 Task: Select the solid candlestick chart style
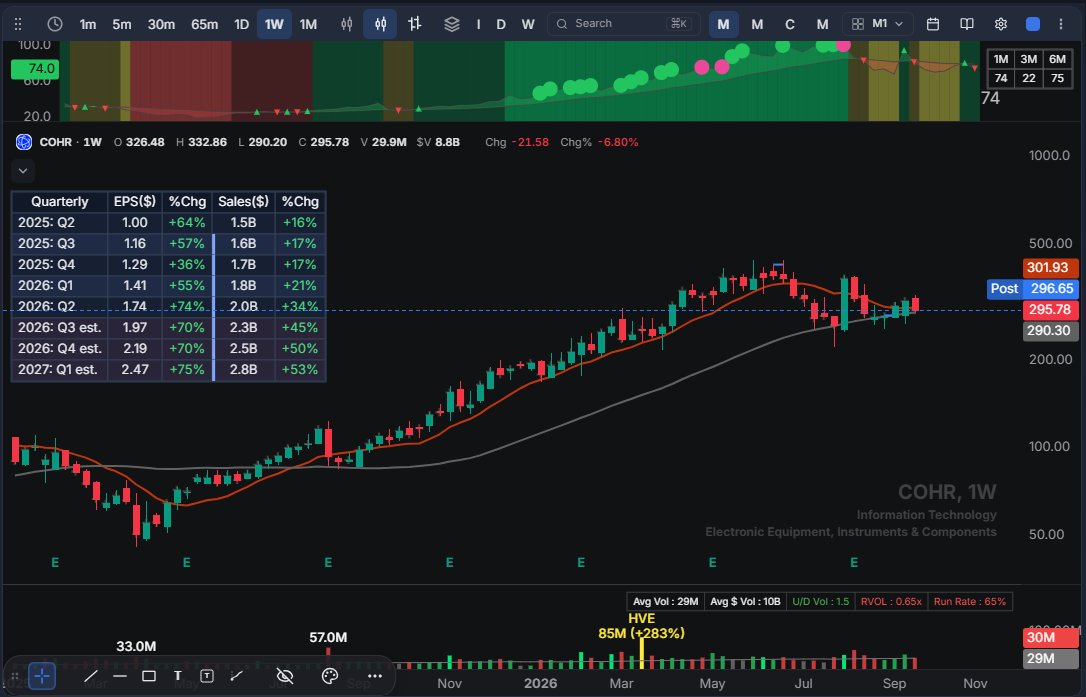(380, 24)
